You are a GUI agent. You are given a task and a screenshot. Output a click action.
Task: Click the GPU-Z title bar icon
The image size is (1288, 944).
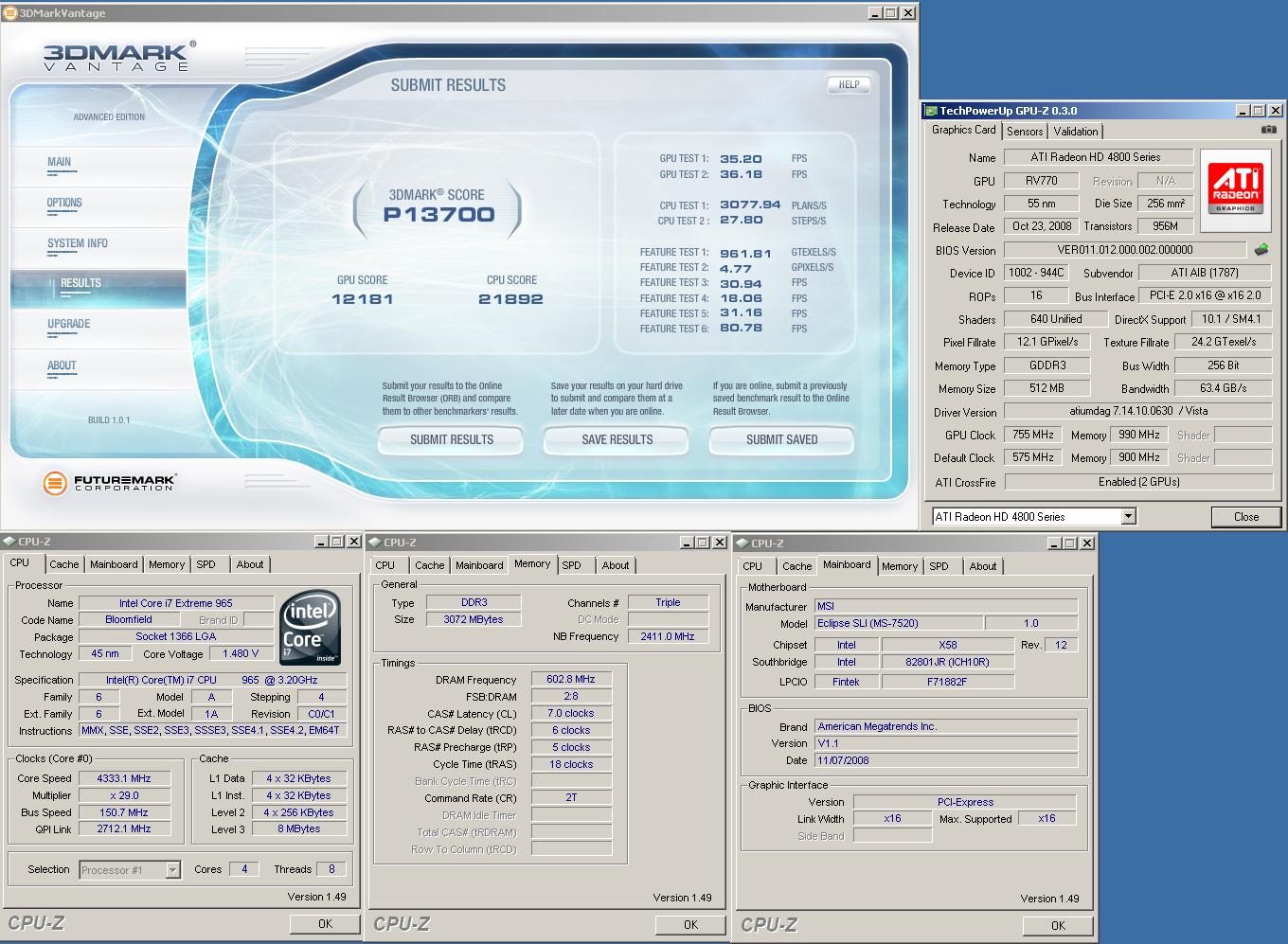tap(932, 111)
